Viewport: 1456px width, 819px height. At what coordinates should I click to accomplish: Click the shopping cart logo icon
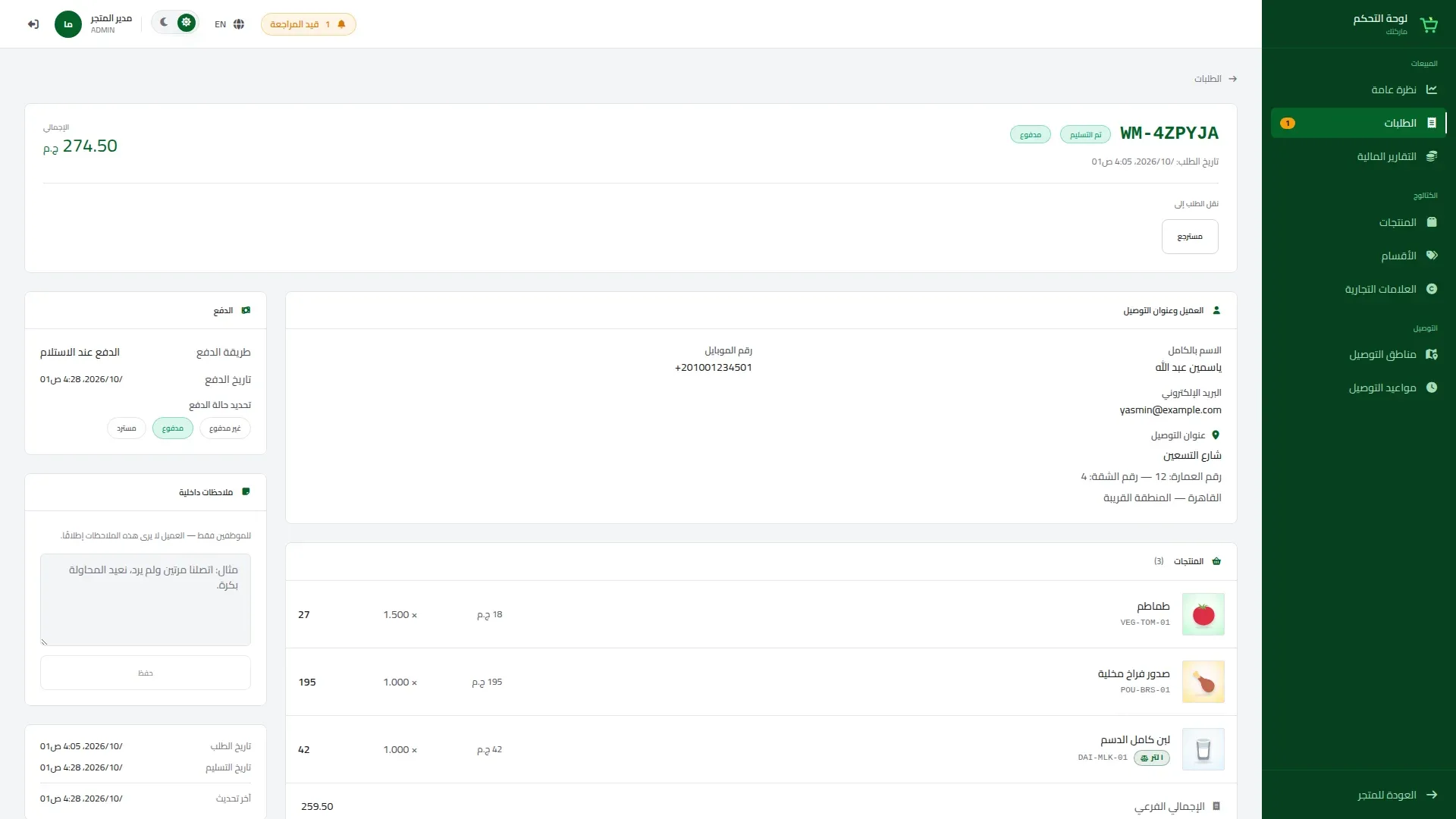click(x=1429, y=24)
